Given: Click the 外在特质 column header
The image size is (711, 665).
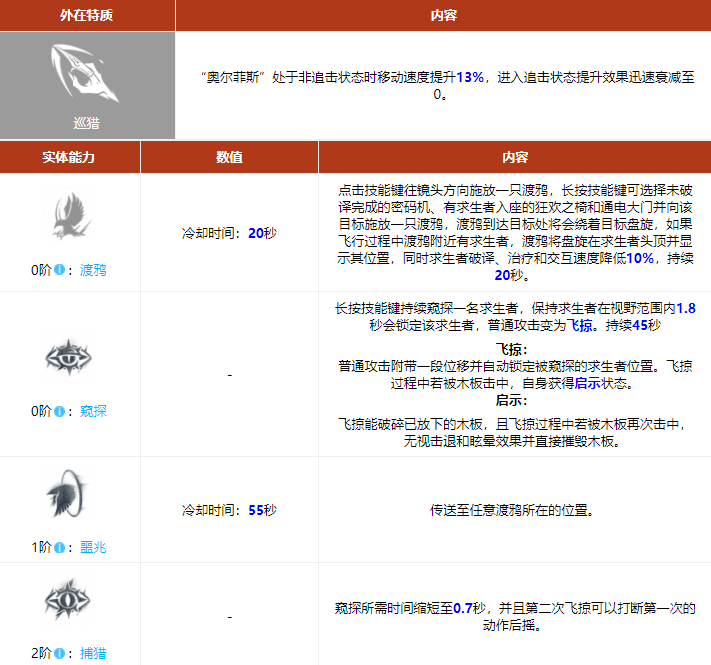Looking at the screenshot, I should (87, 15).
